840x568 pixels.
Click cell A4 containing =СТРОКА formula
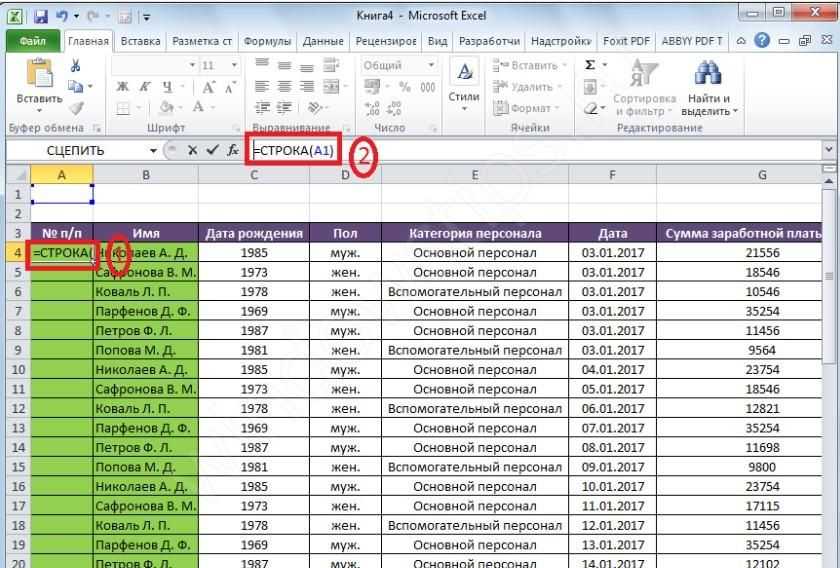pyautogui.click(x=62, y=253)
